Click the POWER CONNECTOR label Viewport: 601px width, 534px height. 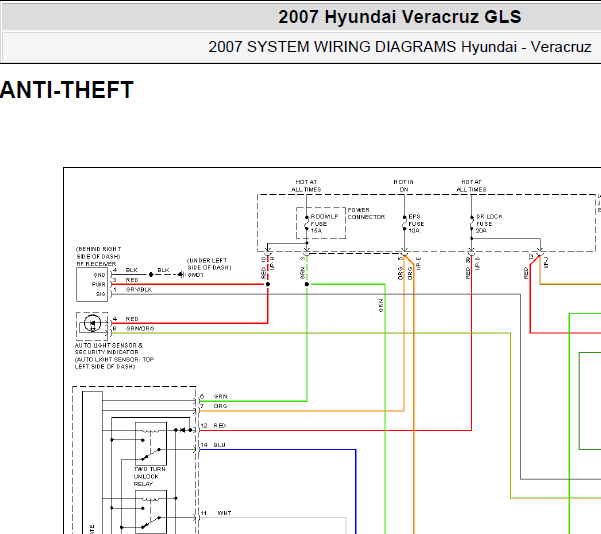(x=366, y=214)
